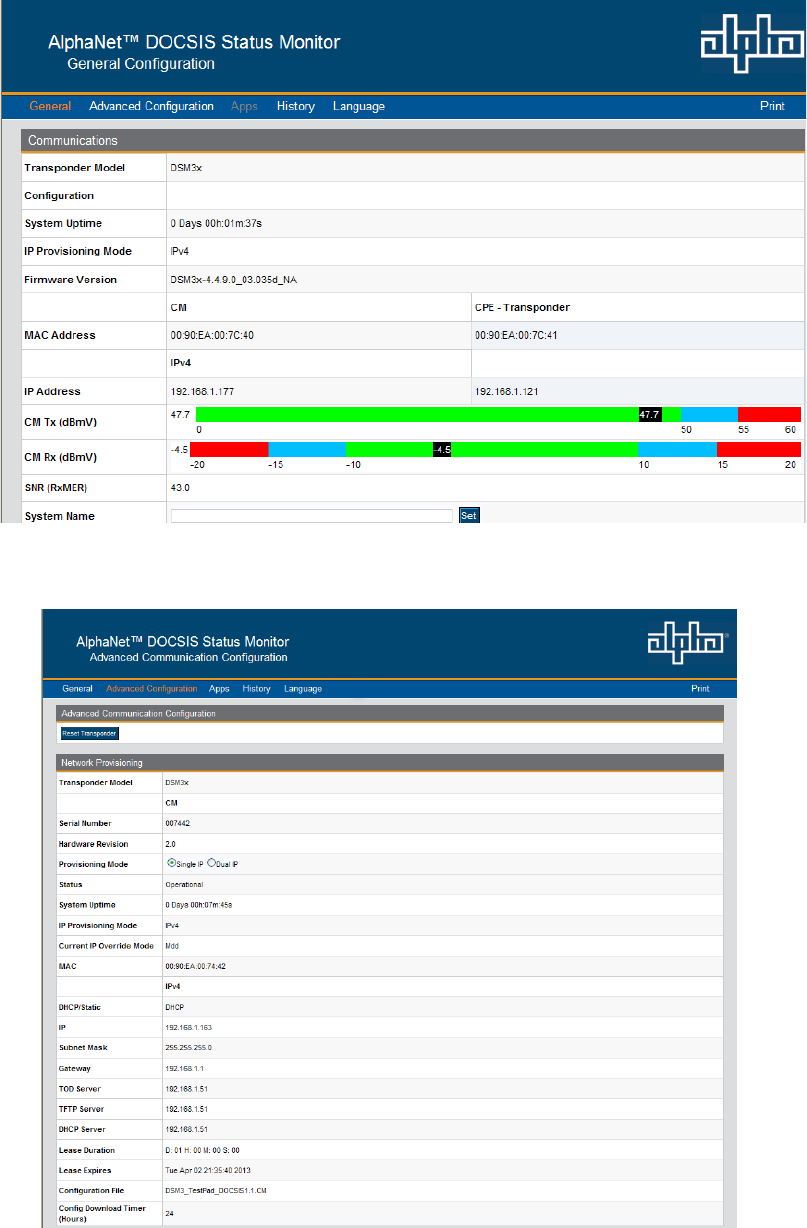Click configuration file DSM3_TestPad_DOCSIS1.1.CM
The image size is (807, 1228).
click(x=216, y=1191)
